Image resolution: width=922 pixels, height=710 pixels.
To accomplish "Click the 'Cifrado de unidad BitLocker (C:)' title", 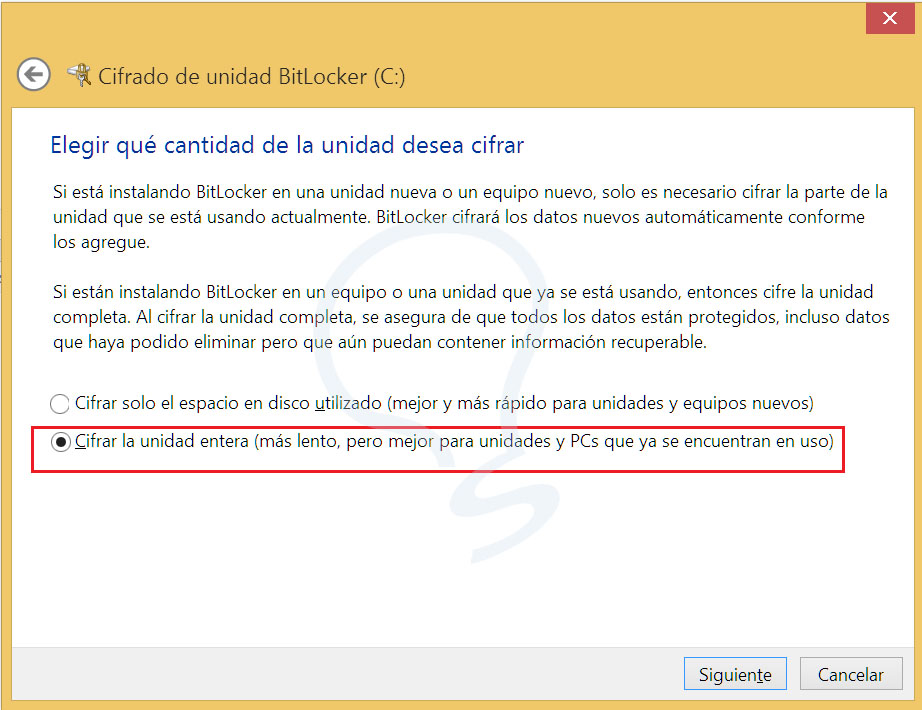I will click(x=251, y=76).
